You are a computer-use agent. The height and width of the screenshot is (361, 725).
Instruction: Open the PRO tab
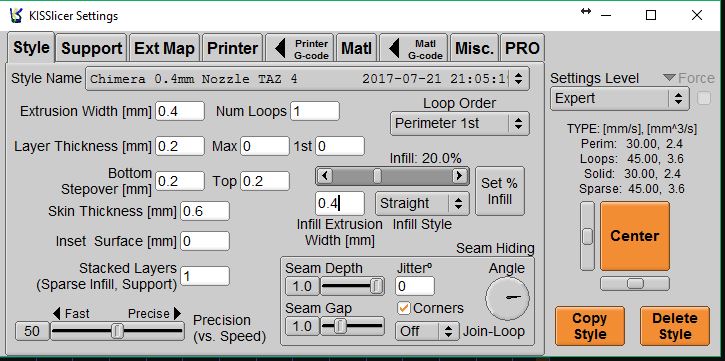pos(522,48)
